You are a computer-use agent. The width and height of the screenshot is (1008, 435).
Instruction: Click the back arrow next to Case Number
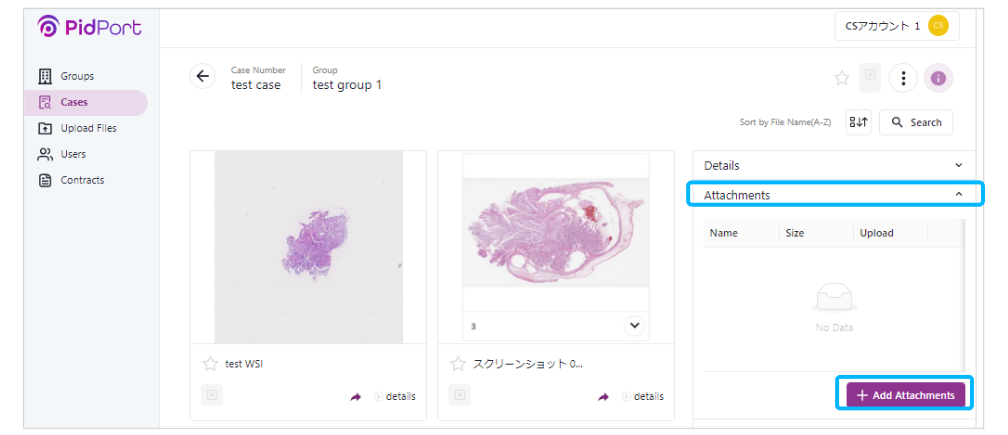pos(202,76)
